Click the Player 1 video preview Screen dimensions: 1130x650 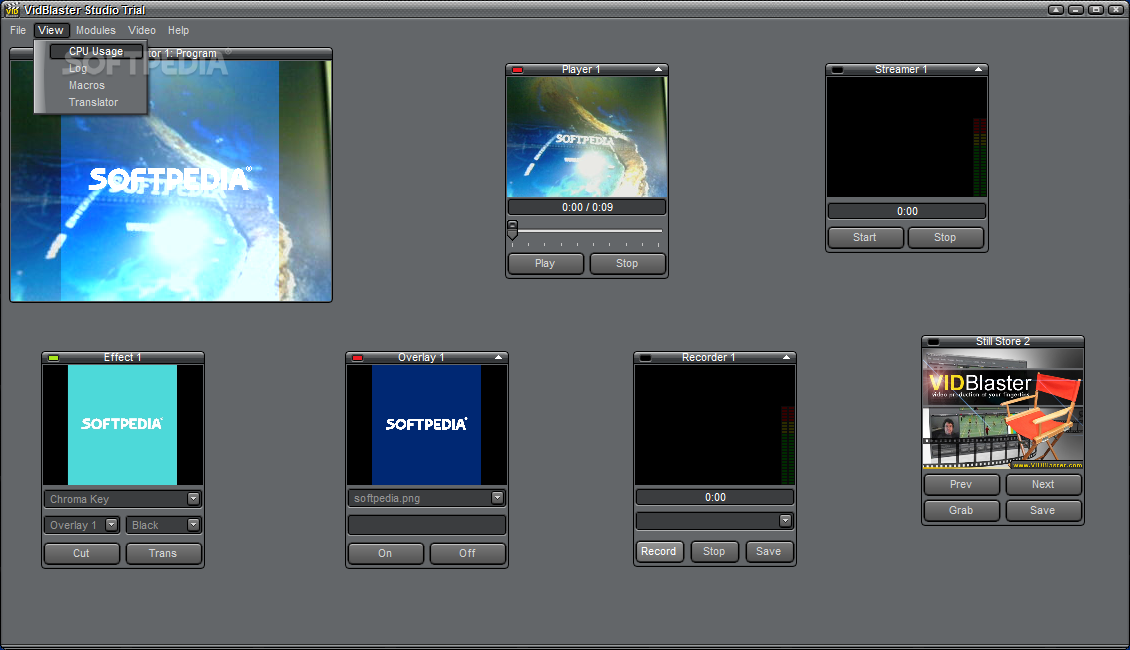(587, 137)
